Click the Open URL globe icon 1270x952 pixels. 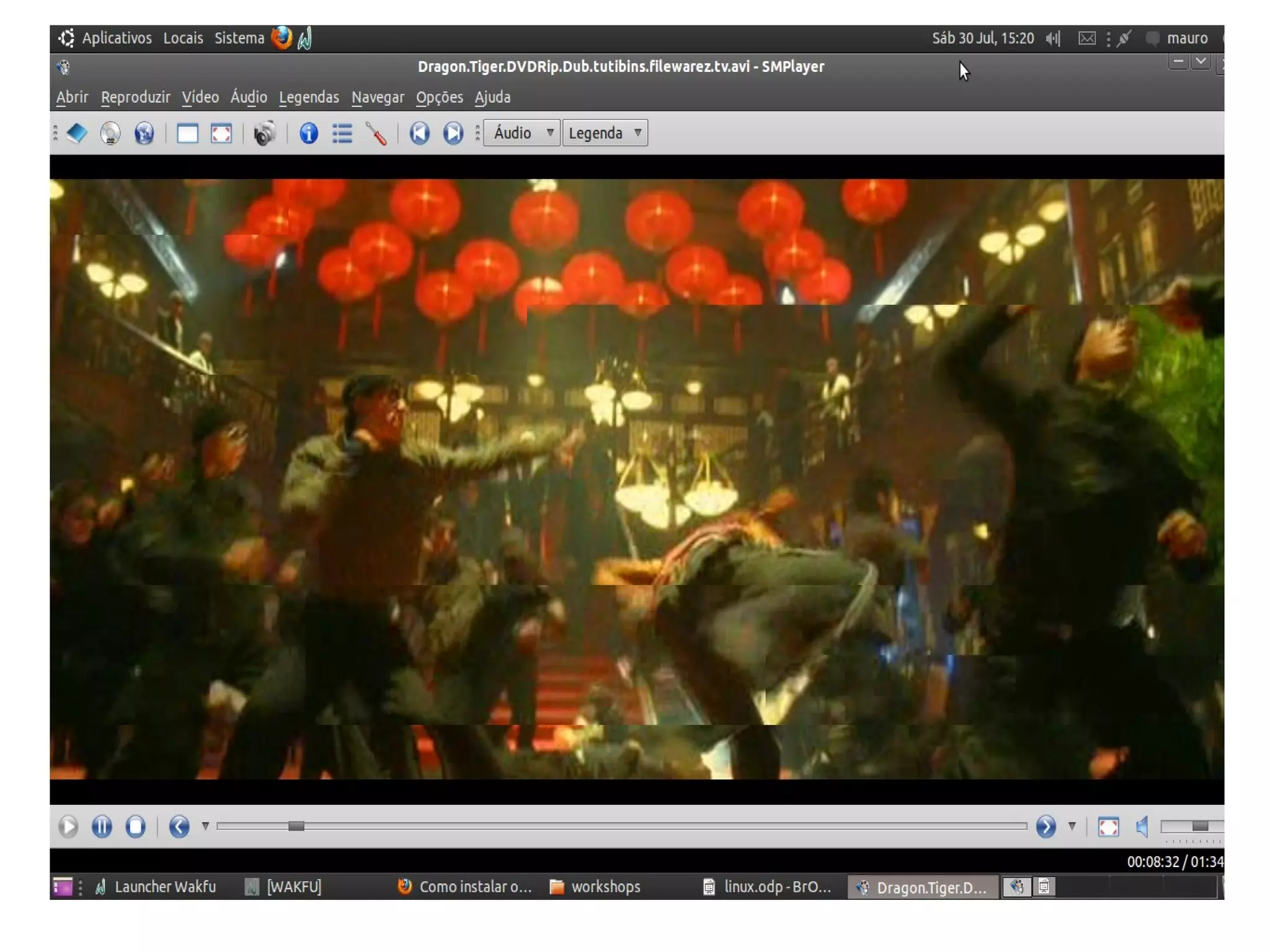click(x=144, y=133)
